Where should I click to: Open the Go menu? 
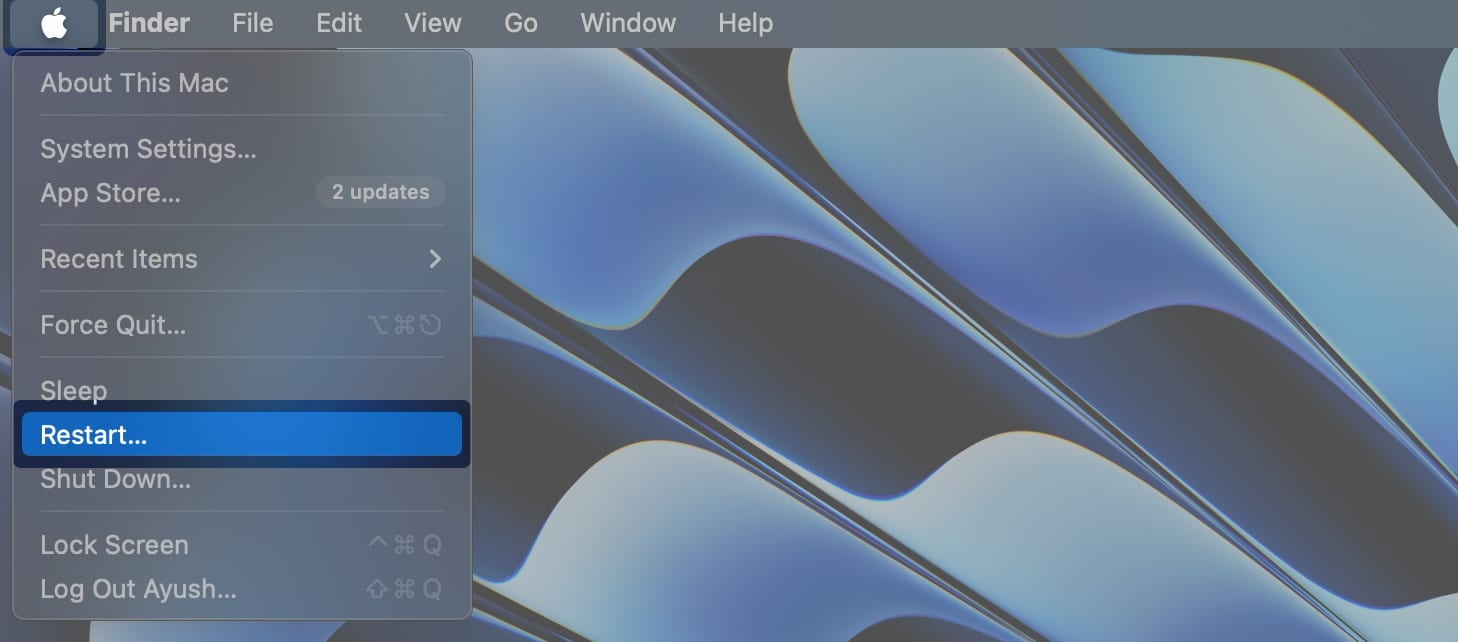520,23
